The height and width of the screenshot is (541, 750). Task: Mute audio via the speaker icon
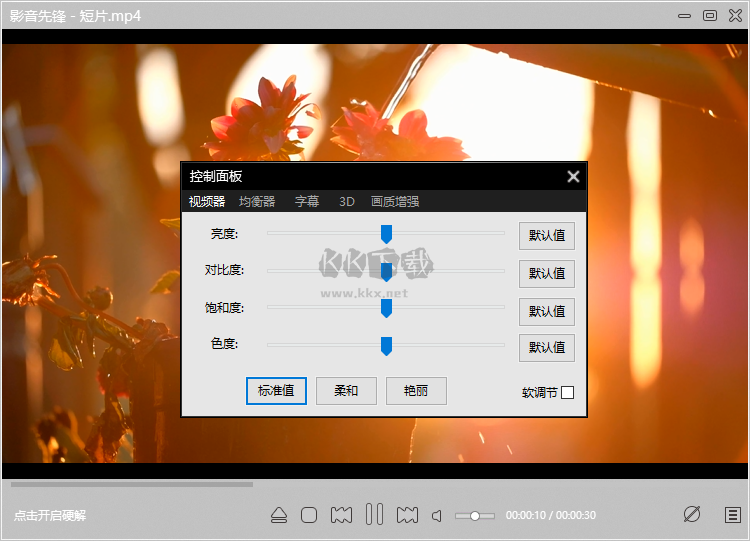437,516
